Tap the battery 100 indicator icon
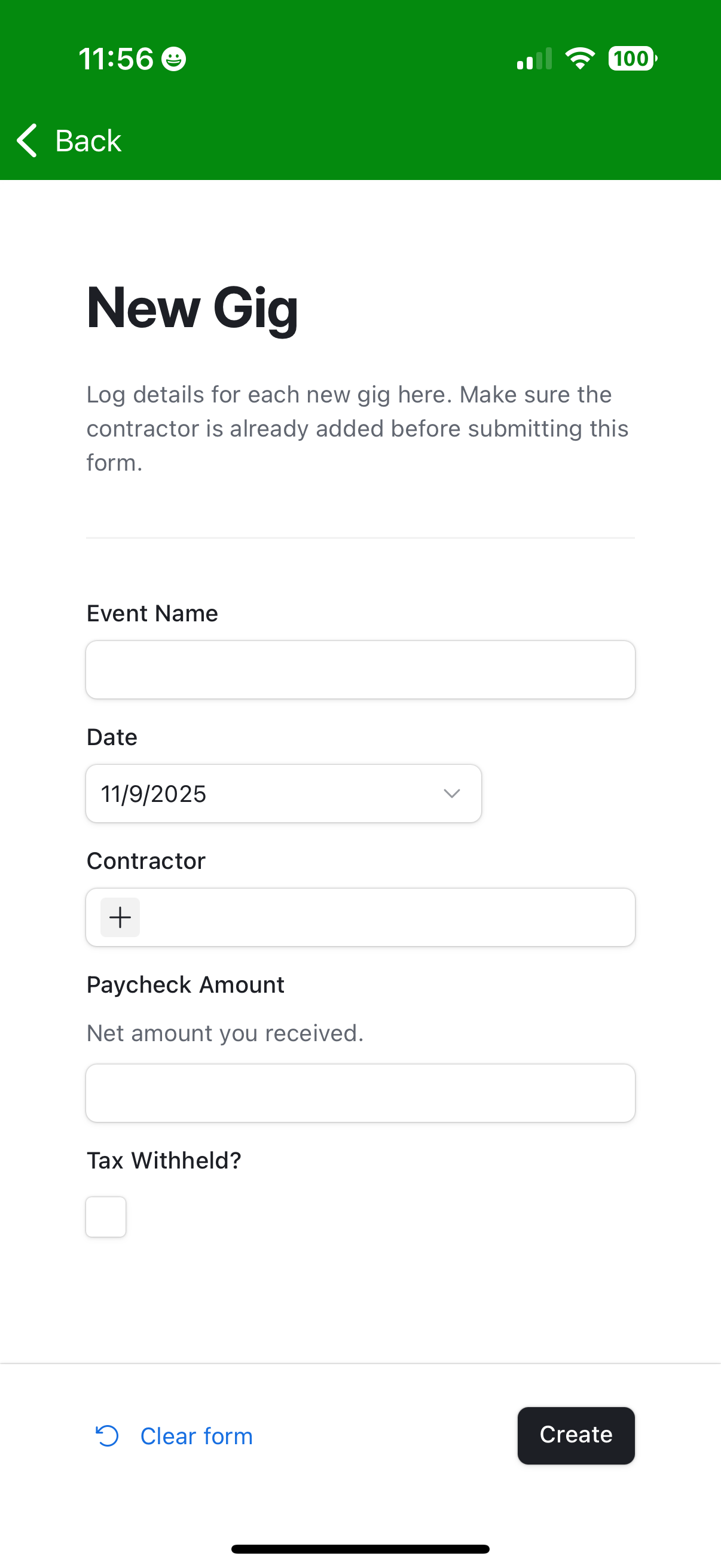This screenshot has height=1568, width=721. (x=632, y=59)
